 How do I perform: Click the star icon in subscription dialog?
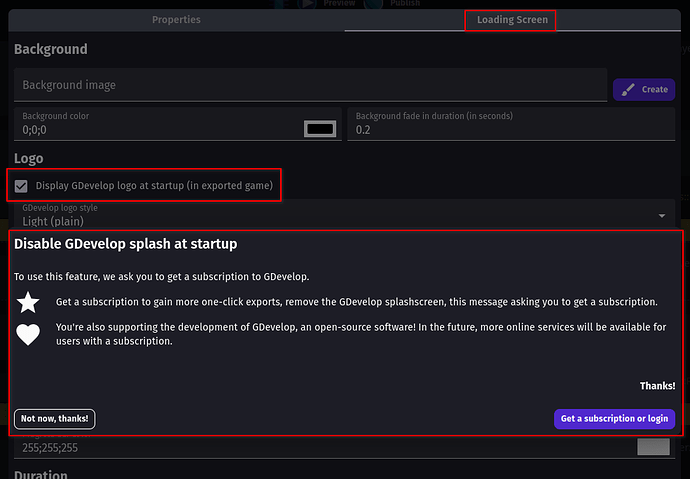[29, 302]
